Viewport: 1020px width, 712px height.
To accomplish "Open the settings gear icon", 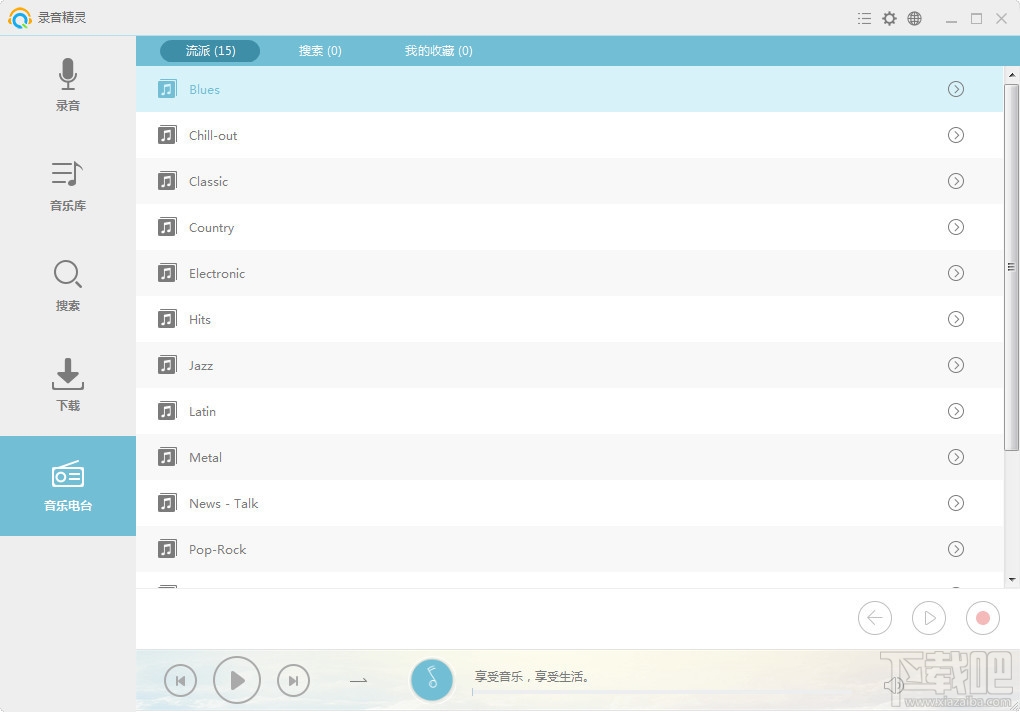I will click(x=889, y=17).
